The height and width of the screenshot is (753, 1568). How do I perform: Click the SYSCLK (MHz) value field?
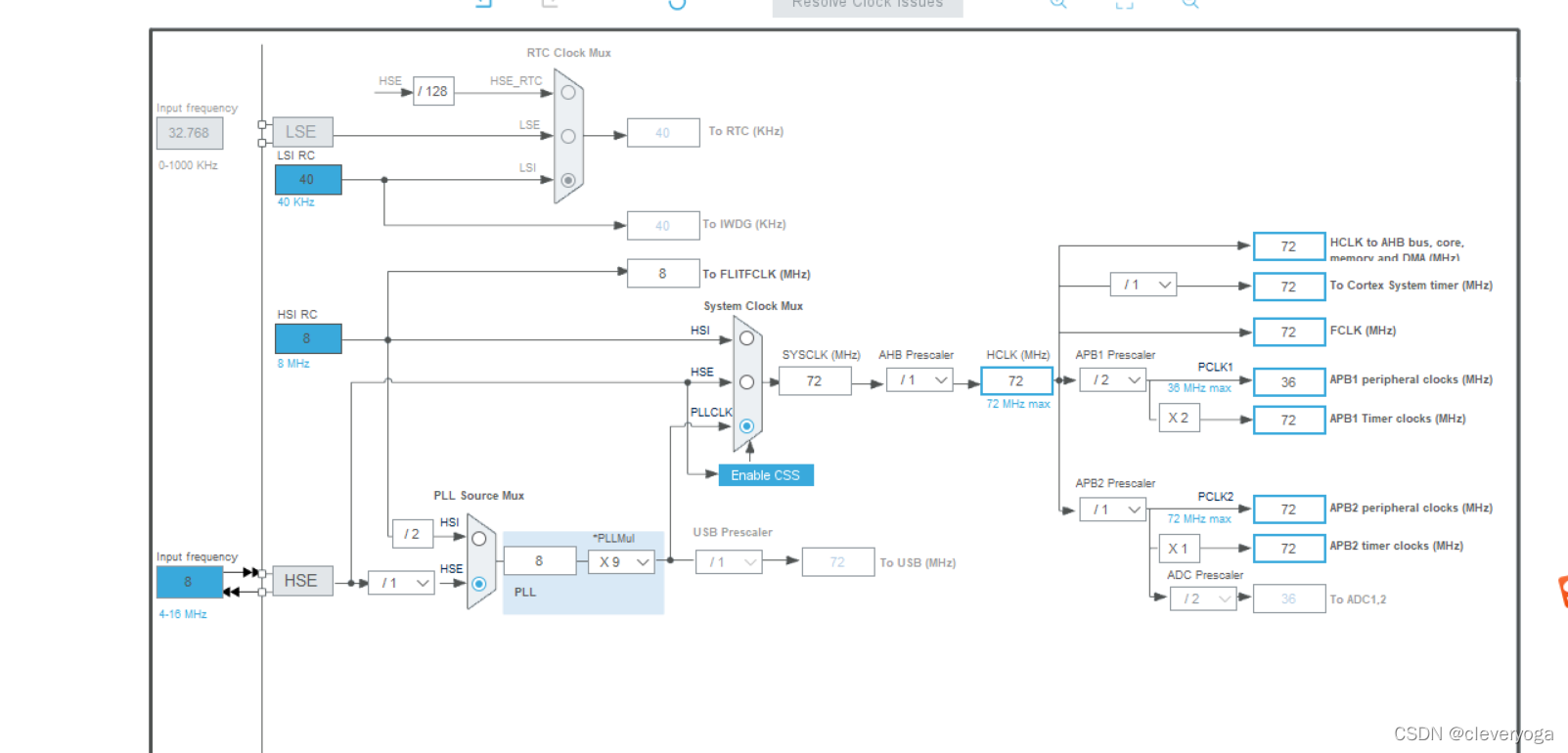815,381
